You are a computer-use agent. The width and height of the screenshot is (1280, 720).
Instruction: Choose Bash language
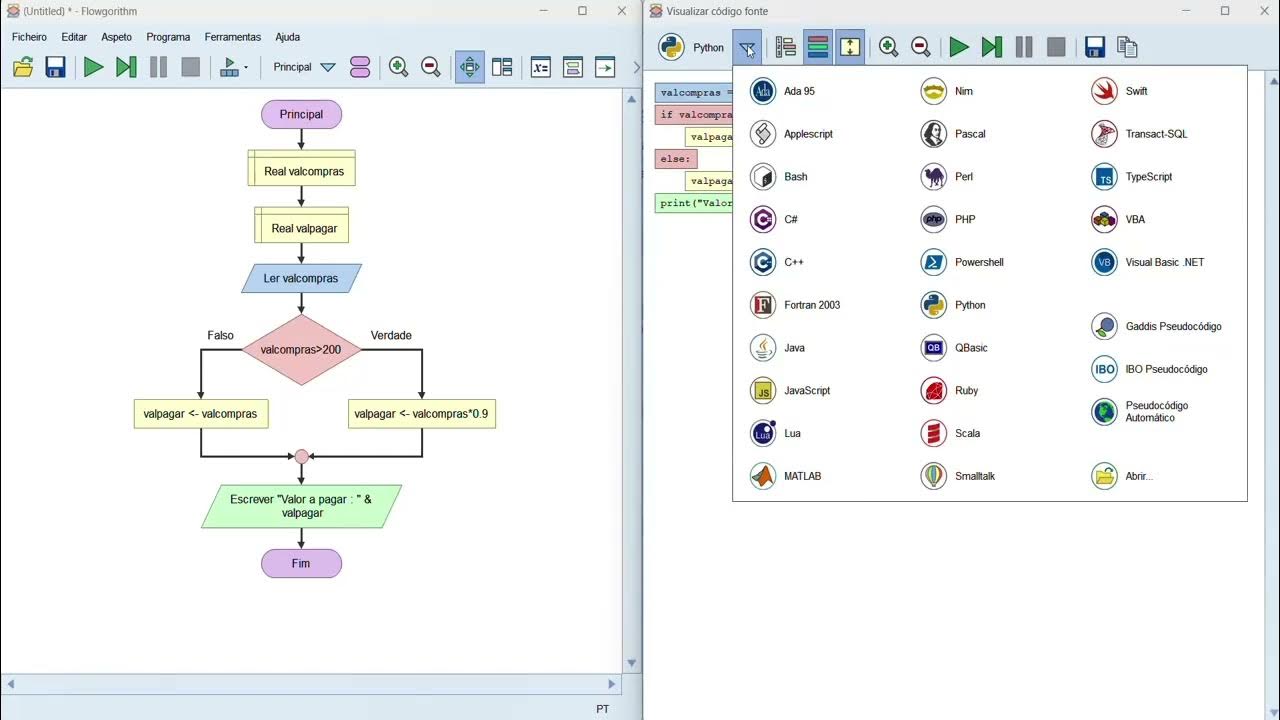tap(779, 177)
